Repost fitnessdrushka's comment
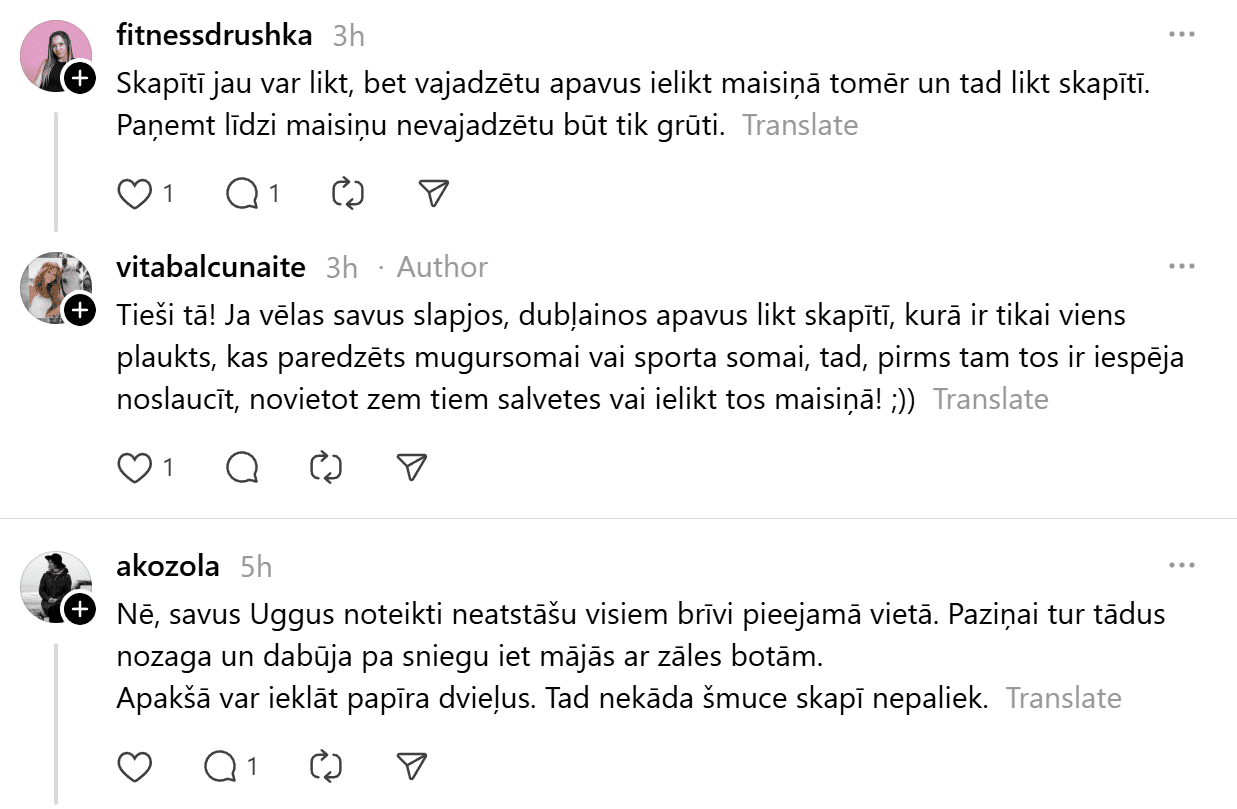This screenshot has width=1237, height=809. pos(347,193)
